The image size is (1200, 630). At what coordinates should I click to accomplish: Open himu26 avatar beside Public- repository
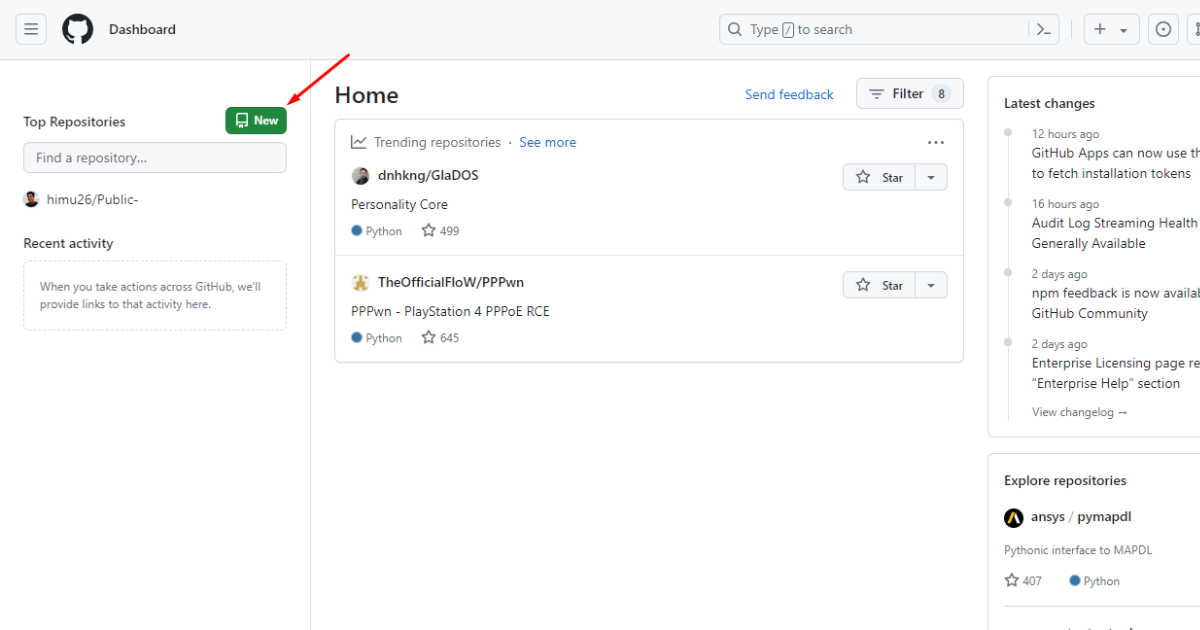point(31,199)
